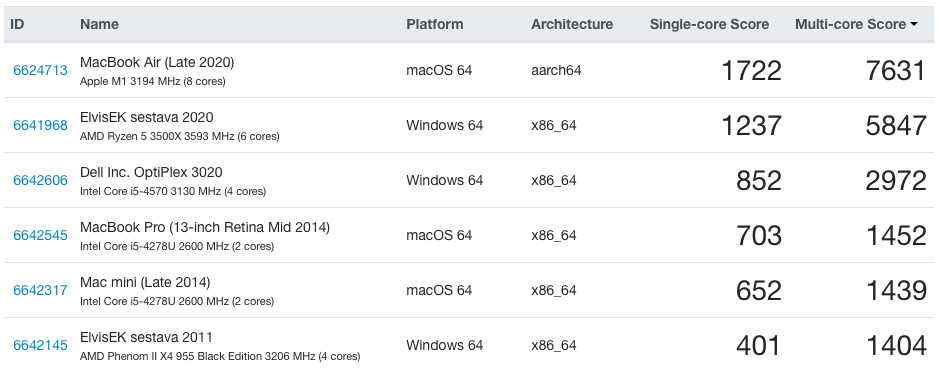Click single-core score 1722
The width and height of the screenshot is (939, 373).
click(x=751, y=71)
